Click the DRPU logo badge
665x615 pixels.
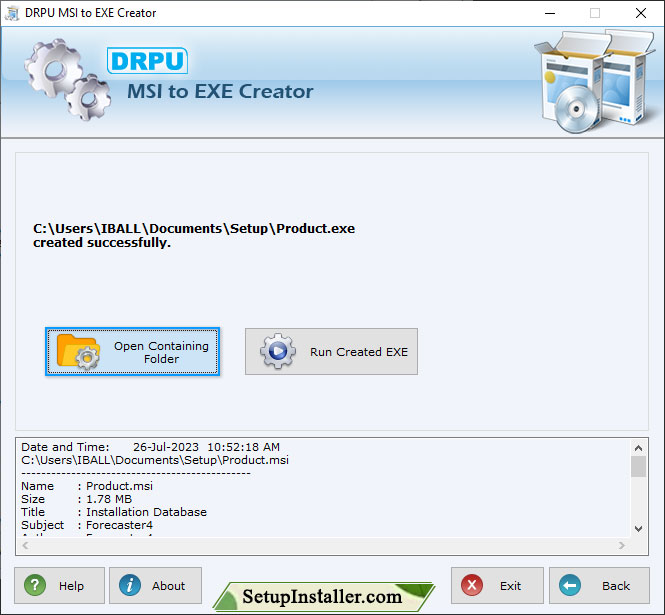147,61
